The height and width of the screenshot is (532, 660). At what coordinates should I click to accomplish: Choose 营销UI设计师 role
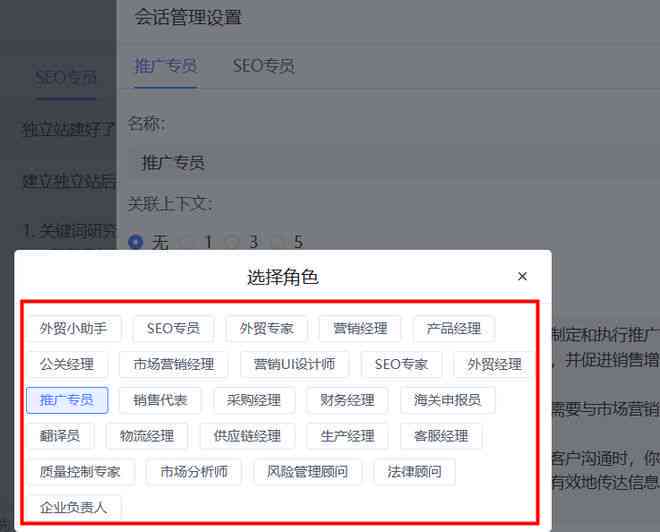coord(295,364)
